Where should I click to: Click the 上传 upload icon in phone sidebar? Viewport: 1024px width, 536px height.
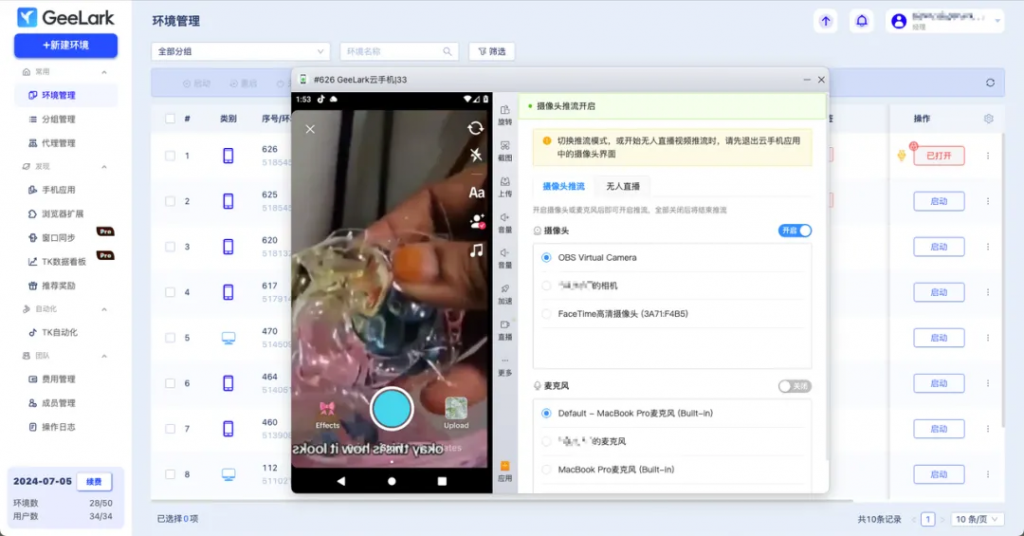(x=505, y=185)
